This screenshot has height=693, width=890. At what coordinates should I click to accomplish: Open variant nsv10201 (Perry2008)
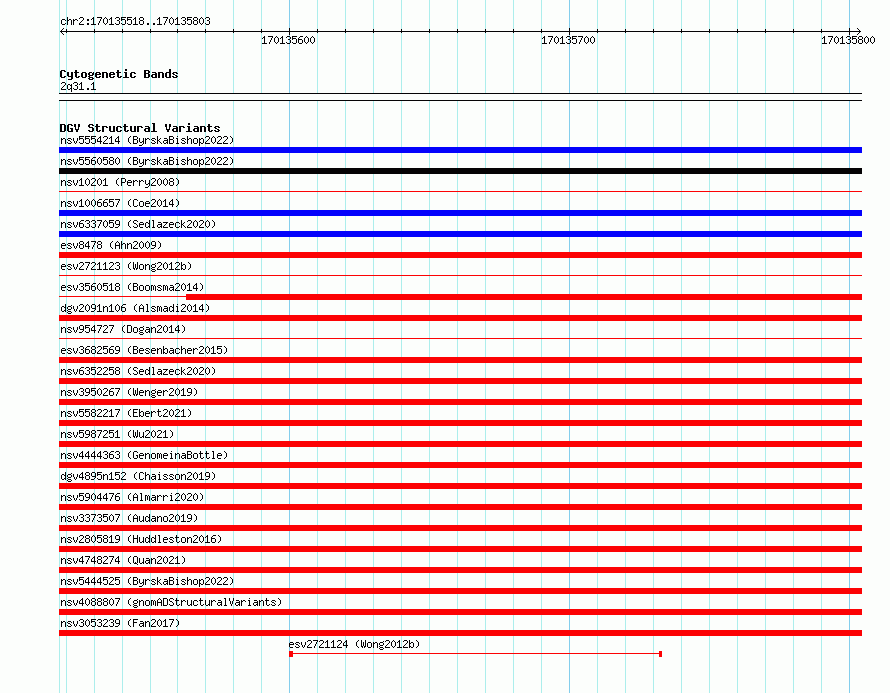[x=120, y=182]
